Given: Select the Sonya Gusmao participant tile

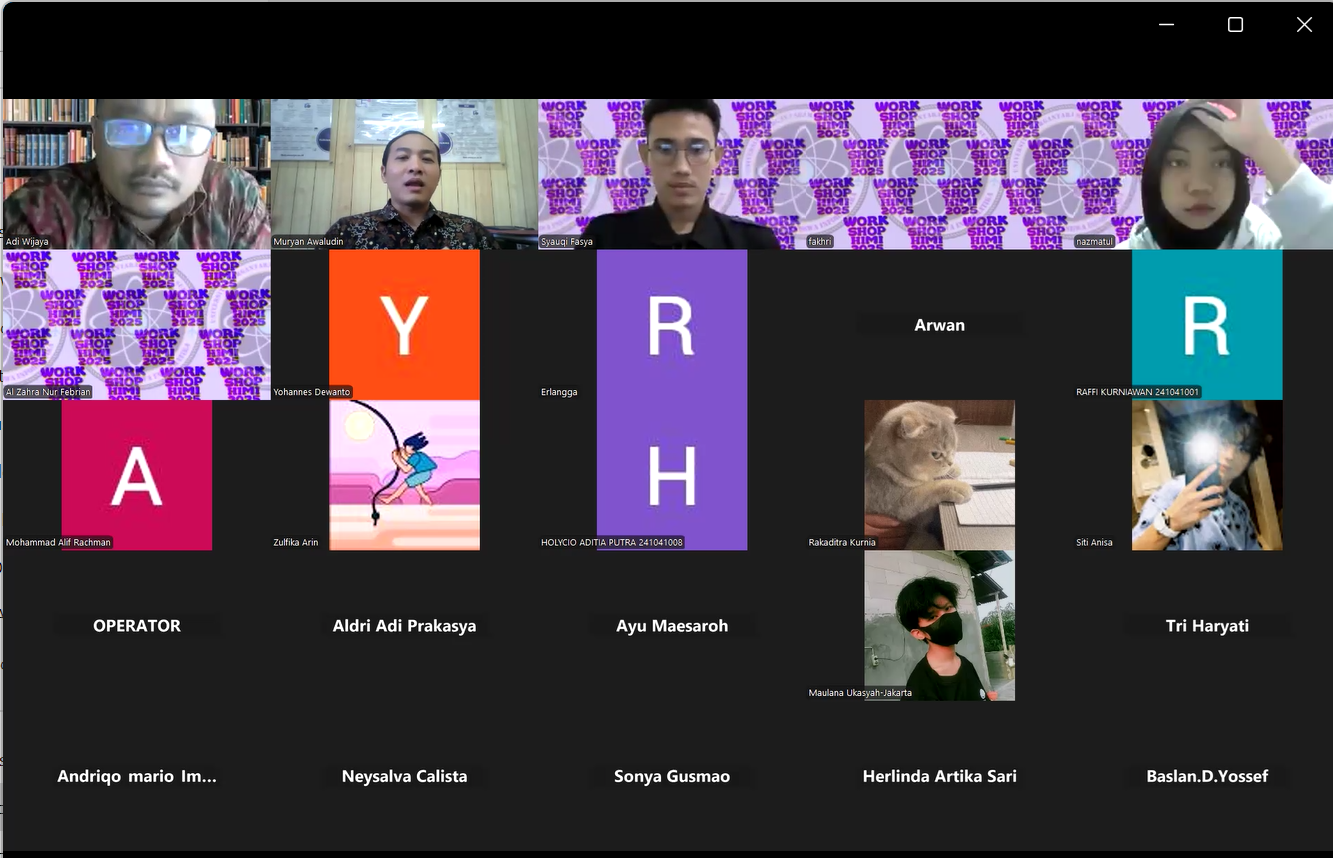Looking at the screenshot, I should coord(672,776).
